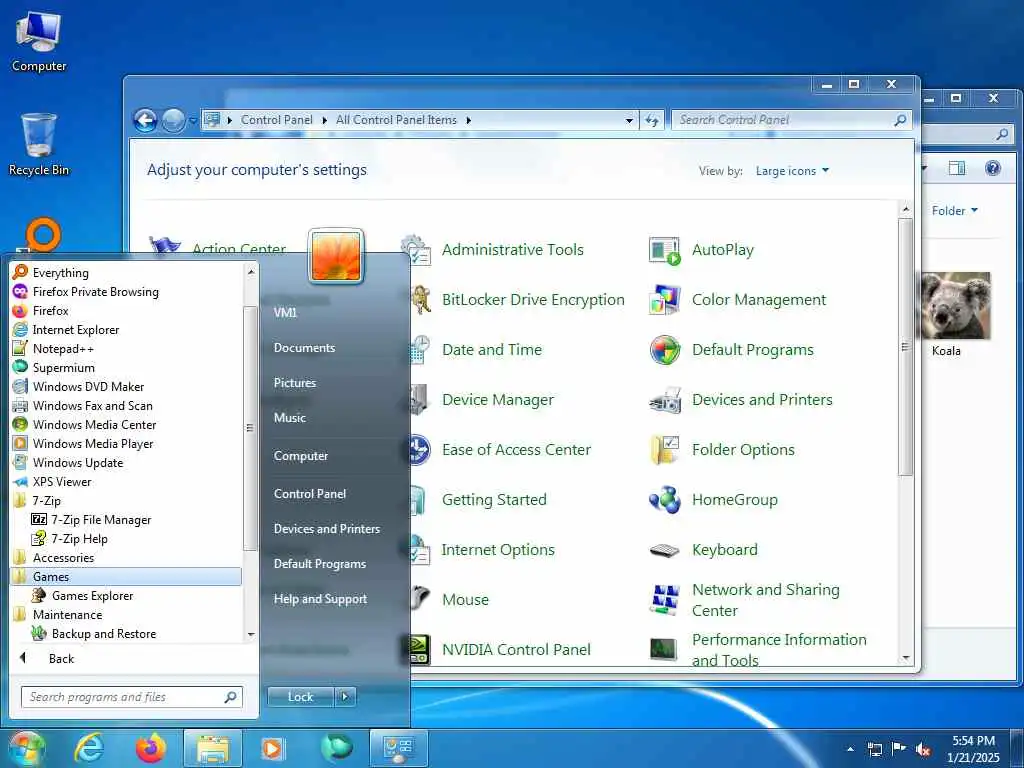
Task: Select the Koala thumbnail in back window
Action: point(955,306)
